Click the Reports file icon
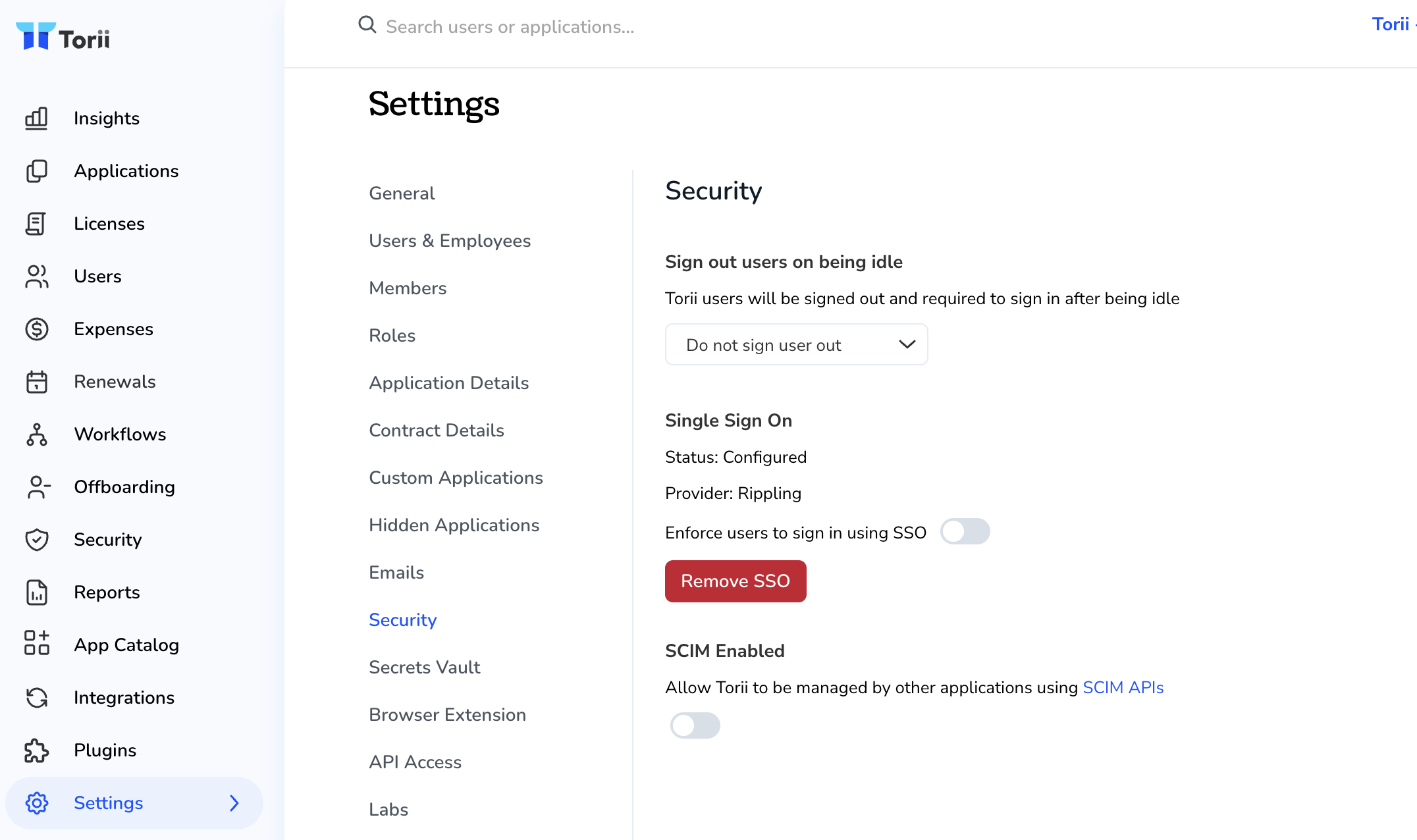 37,592
